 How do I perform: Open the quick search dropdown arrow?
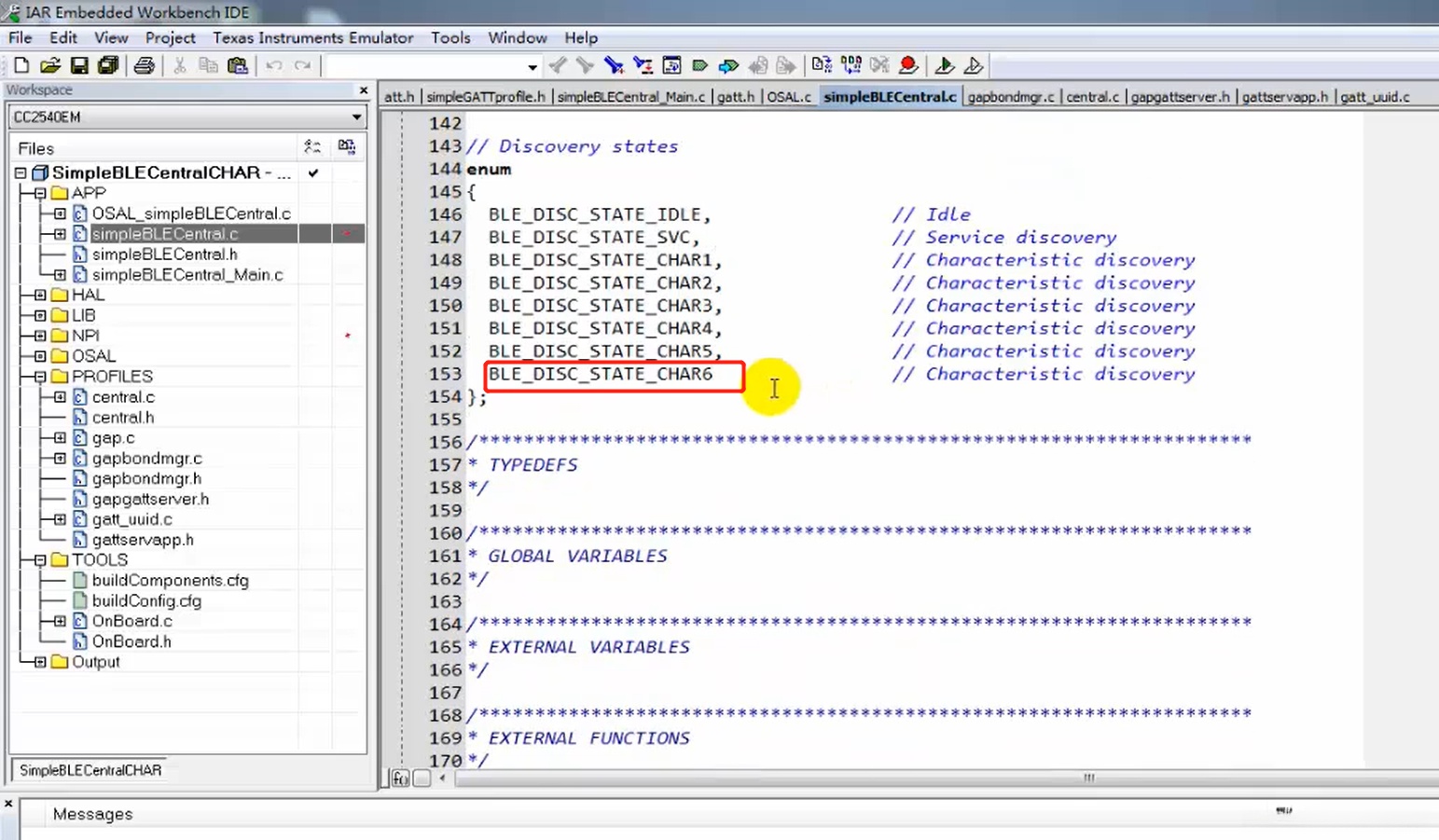click(x=532, y=67)
